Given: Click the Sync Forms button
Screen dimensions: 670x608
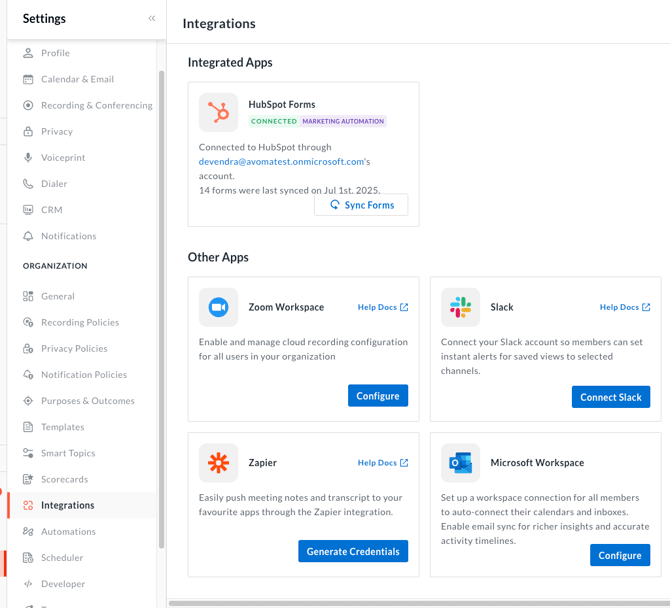Looking at the screenshot, I should 361,205.
